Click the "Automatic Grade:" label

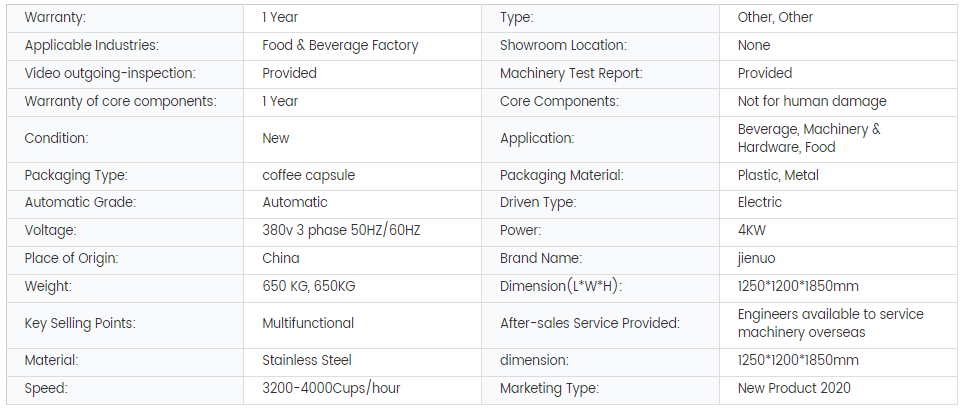coord(79,203)
